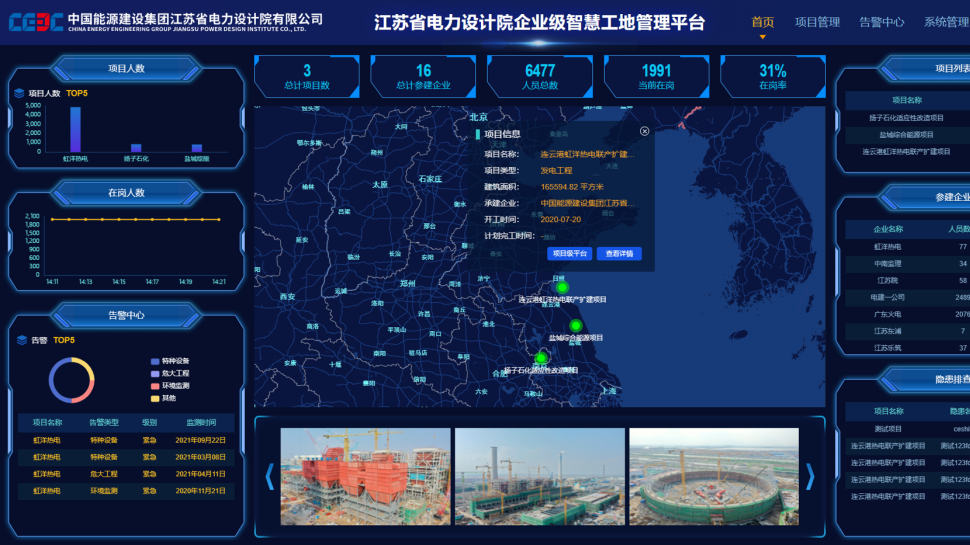Viewport: 970px width, 545px height.
Task: Select 连云港虹洋热电联产扩建项目 in project list
Action: (907, 151)
